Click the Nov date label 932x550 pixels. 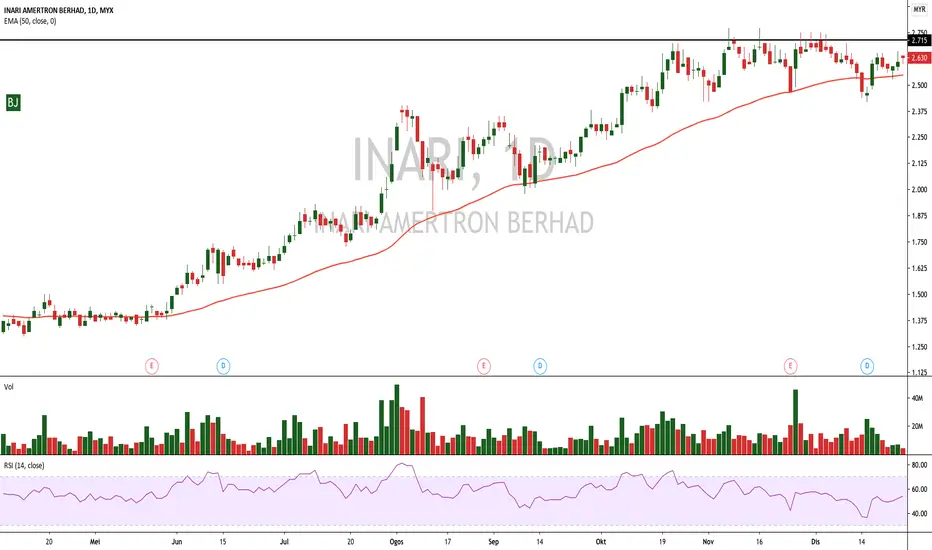point(708,542)
